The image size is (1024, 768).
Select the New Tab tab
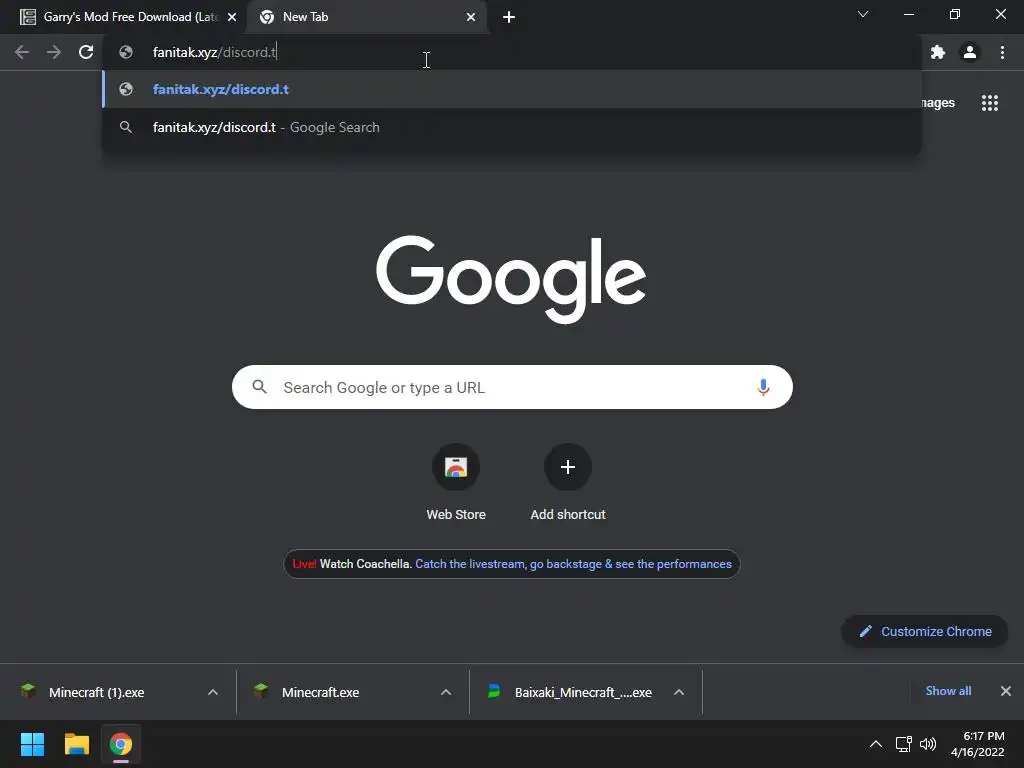click(366, 17)
